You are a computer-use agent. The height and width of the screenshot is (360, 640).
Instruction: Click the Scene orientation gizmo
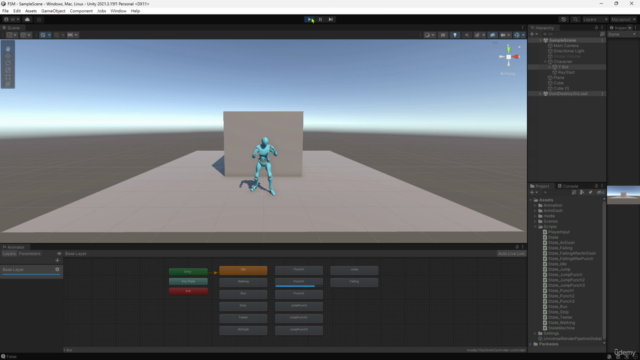tap(509, 57)
